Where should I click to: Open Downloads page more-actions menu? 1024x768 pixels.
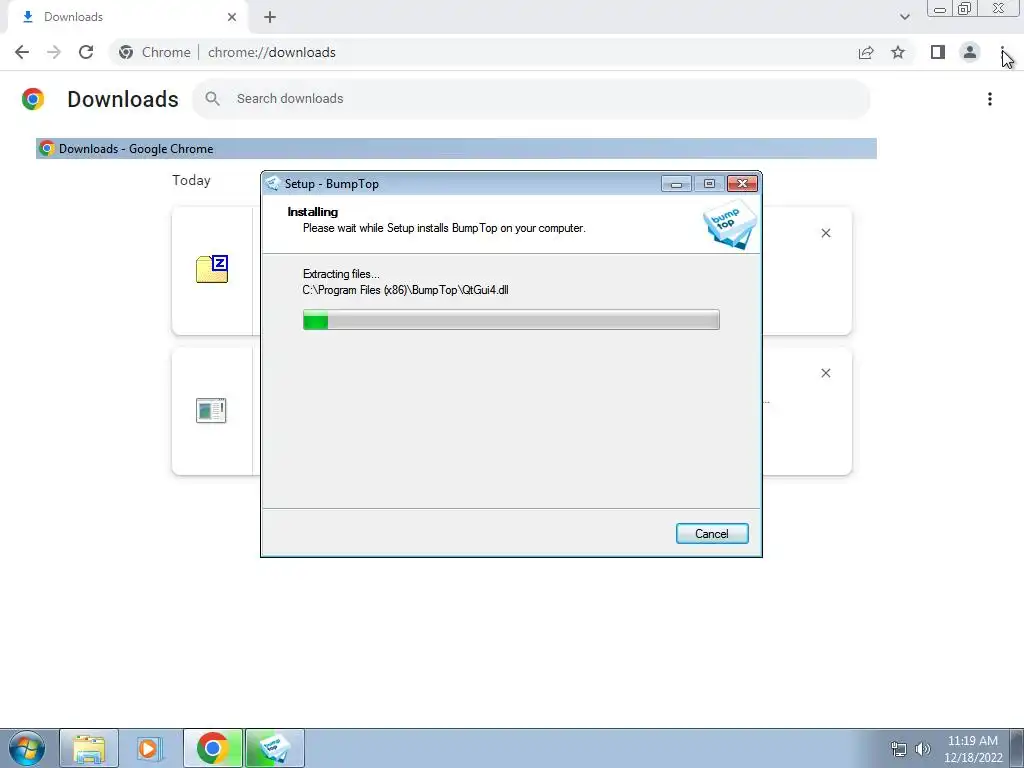[x=990, y=99]
